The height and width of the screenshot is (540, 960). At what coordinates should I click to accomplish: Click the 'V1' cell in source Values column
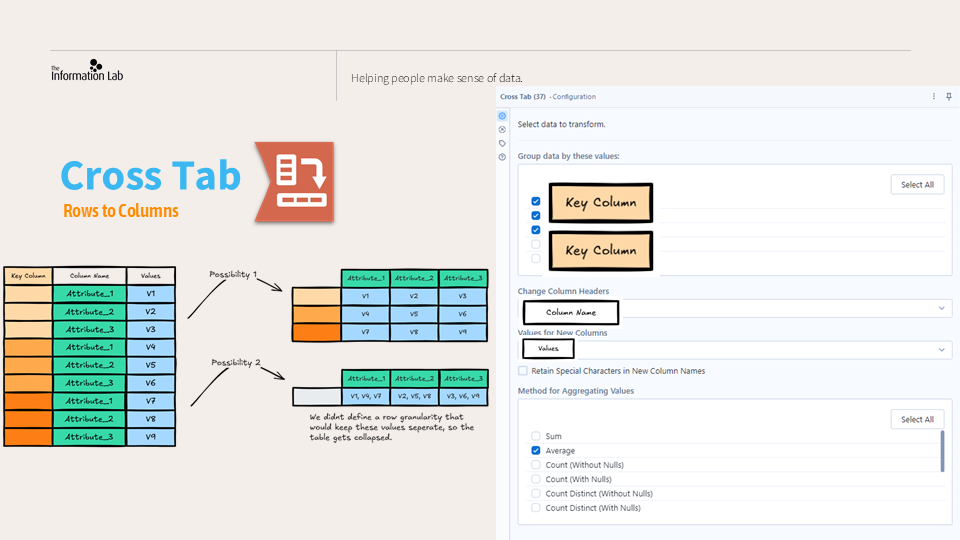tap(151, 293)
